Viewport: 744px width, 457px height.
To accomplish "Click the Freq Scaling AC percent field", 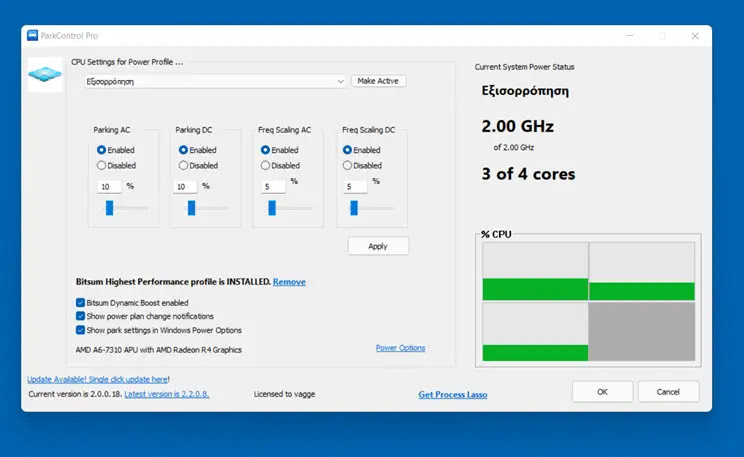I will tap(274, 187).
